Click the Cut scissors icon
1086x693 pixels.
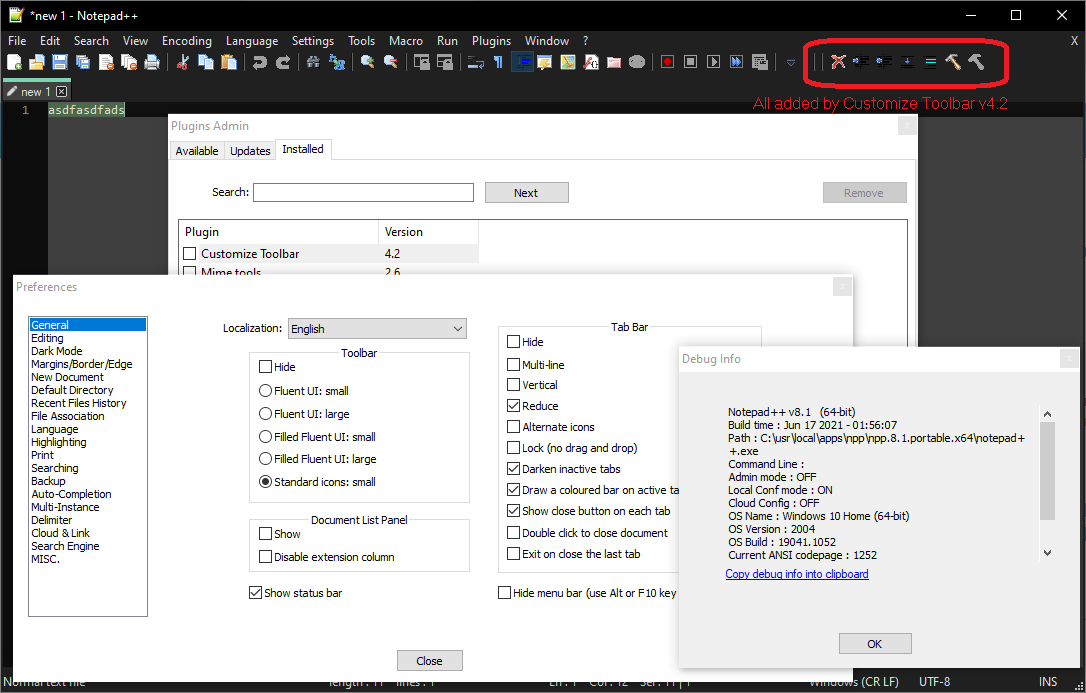[183, 62]
